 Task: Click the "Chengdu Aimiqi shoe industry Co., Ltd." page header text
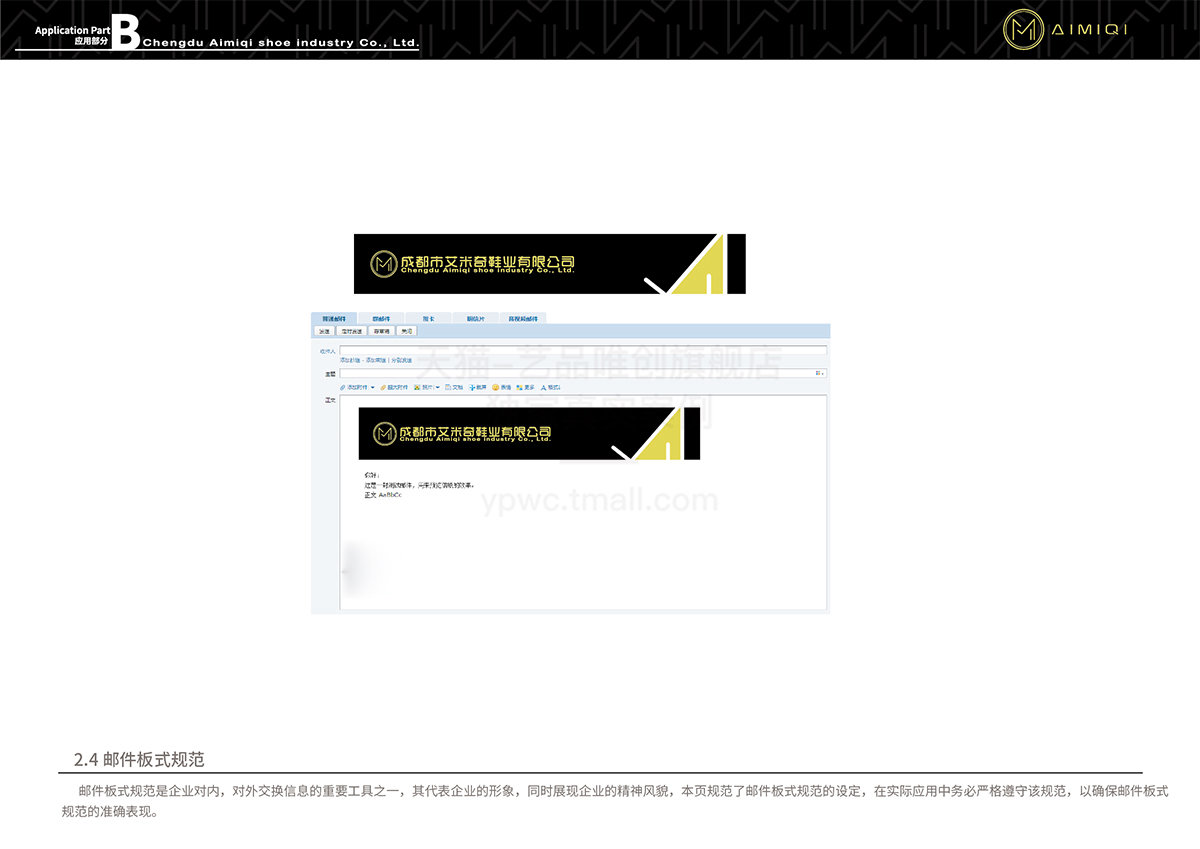[x=281, y=43]
